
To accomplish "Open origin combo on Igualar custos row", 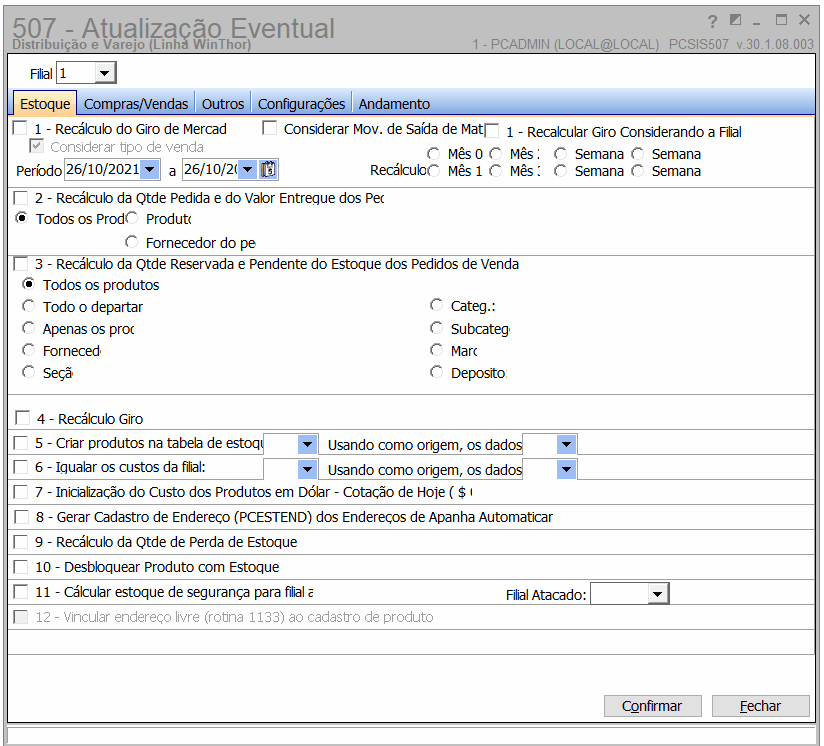I will (566, 469).
